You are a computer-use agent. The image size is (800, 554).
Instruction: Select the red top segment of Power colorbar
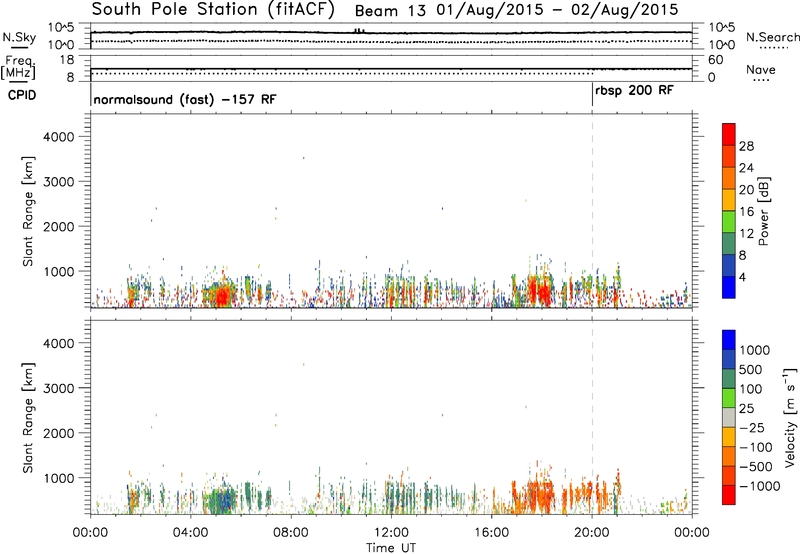click(729, 134)
